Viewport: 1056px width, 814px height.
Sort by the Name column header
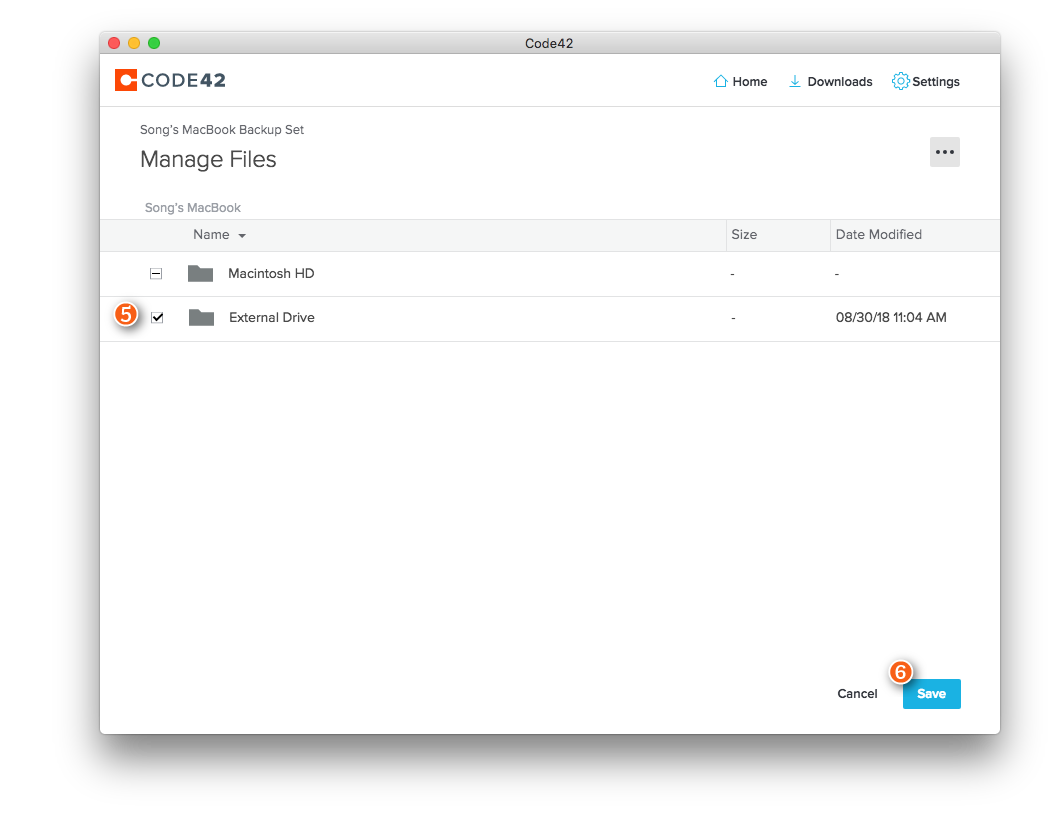click(211, 234)
